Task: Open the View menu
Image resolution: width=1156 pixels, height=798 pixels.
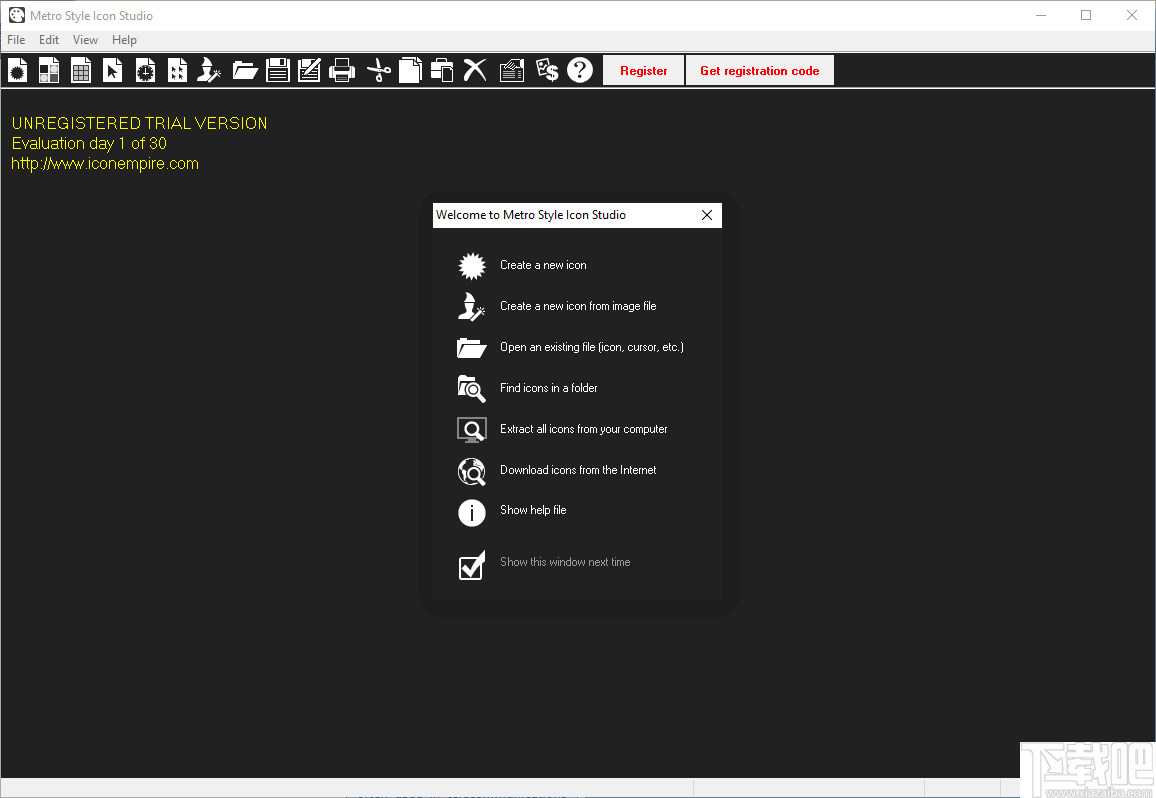Action: click(x=85, y=40)
